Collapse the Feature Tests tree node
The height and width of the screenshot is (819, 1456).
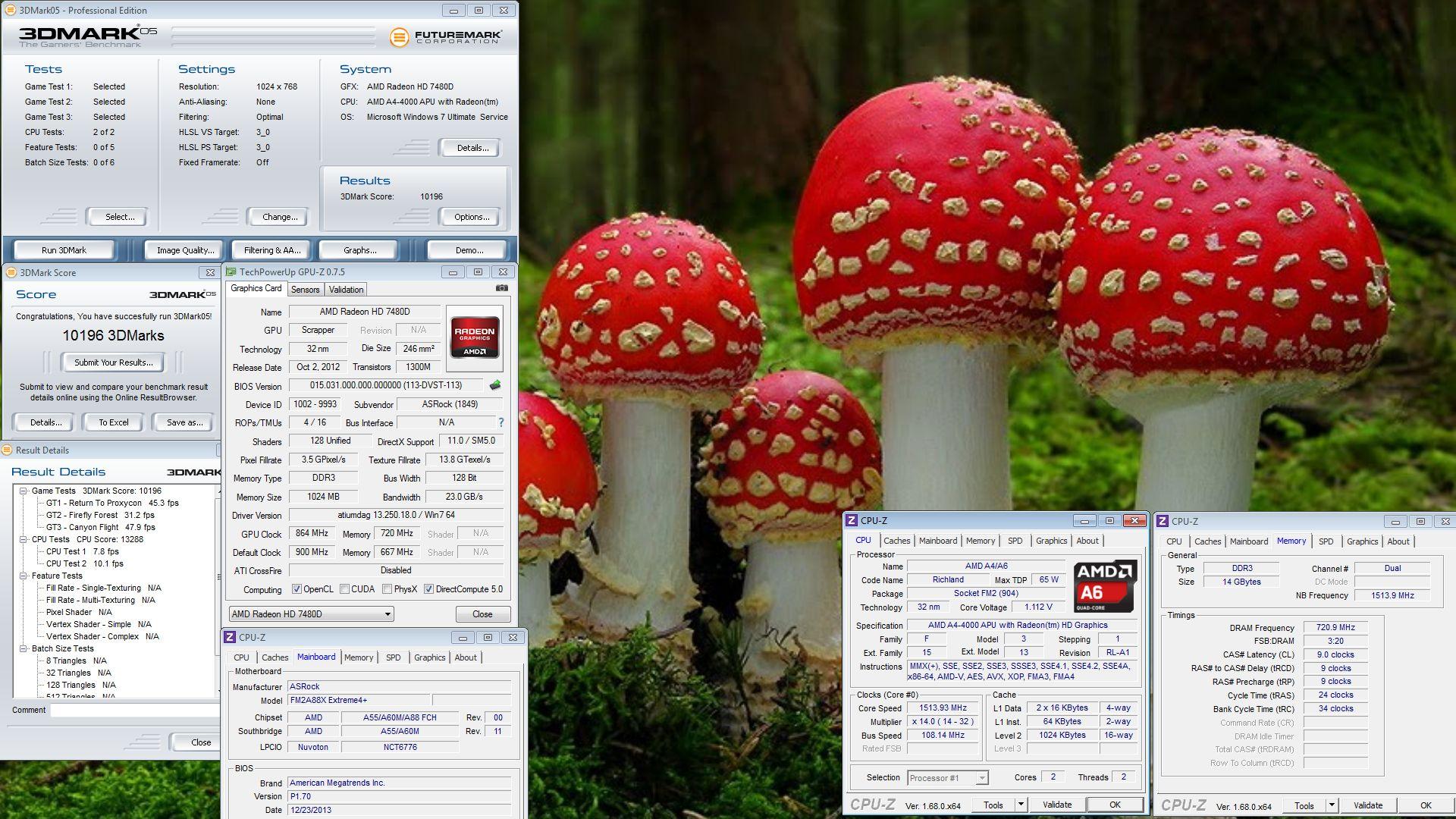(x=24, y=576)
